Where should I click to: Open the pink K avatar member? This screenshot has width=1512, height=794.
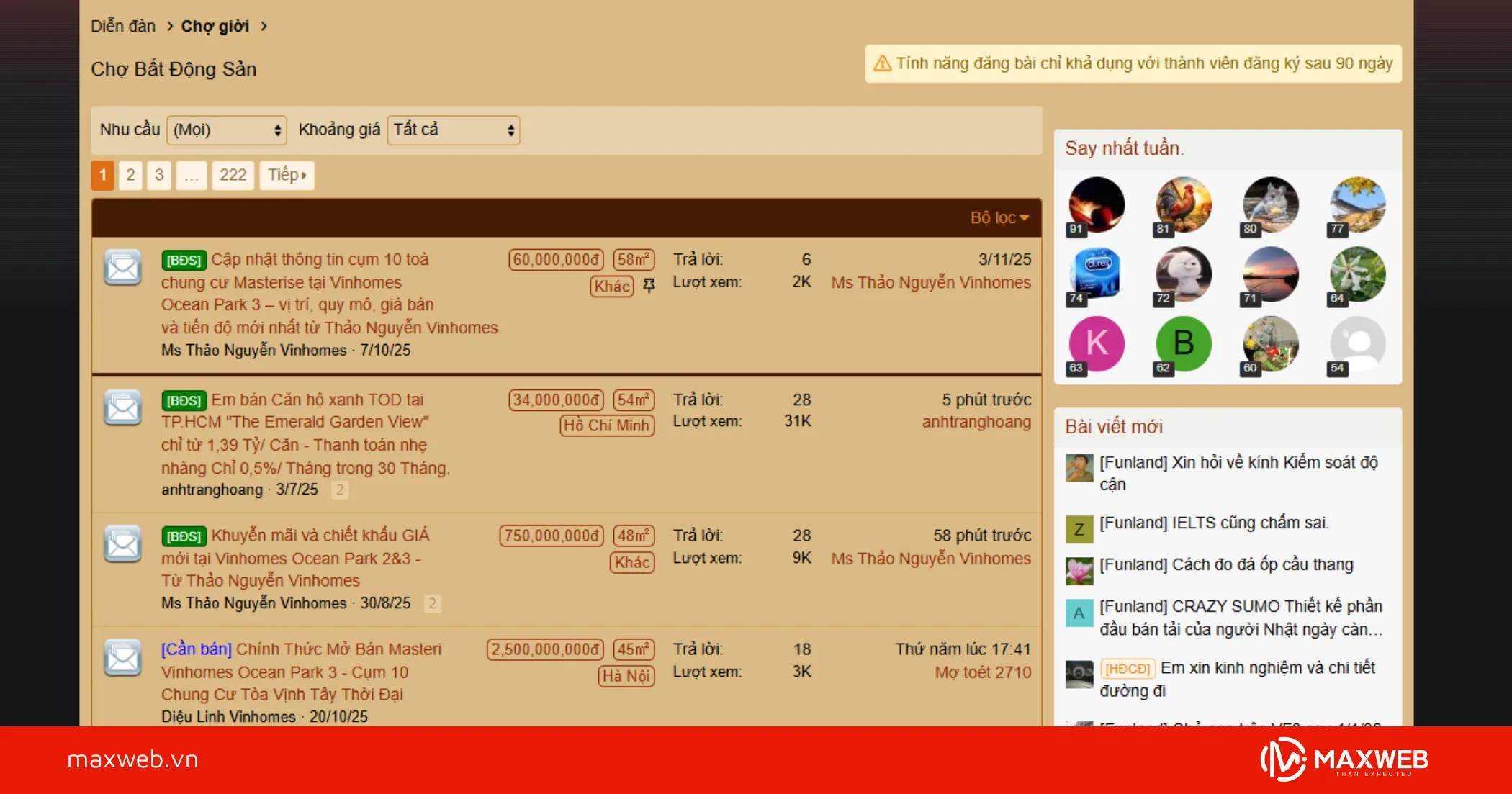click(1097, 343)
